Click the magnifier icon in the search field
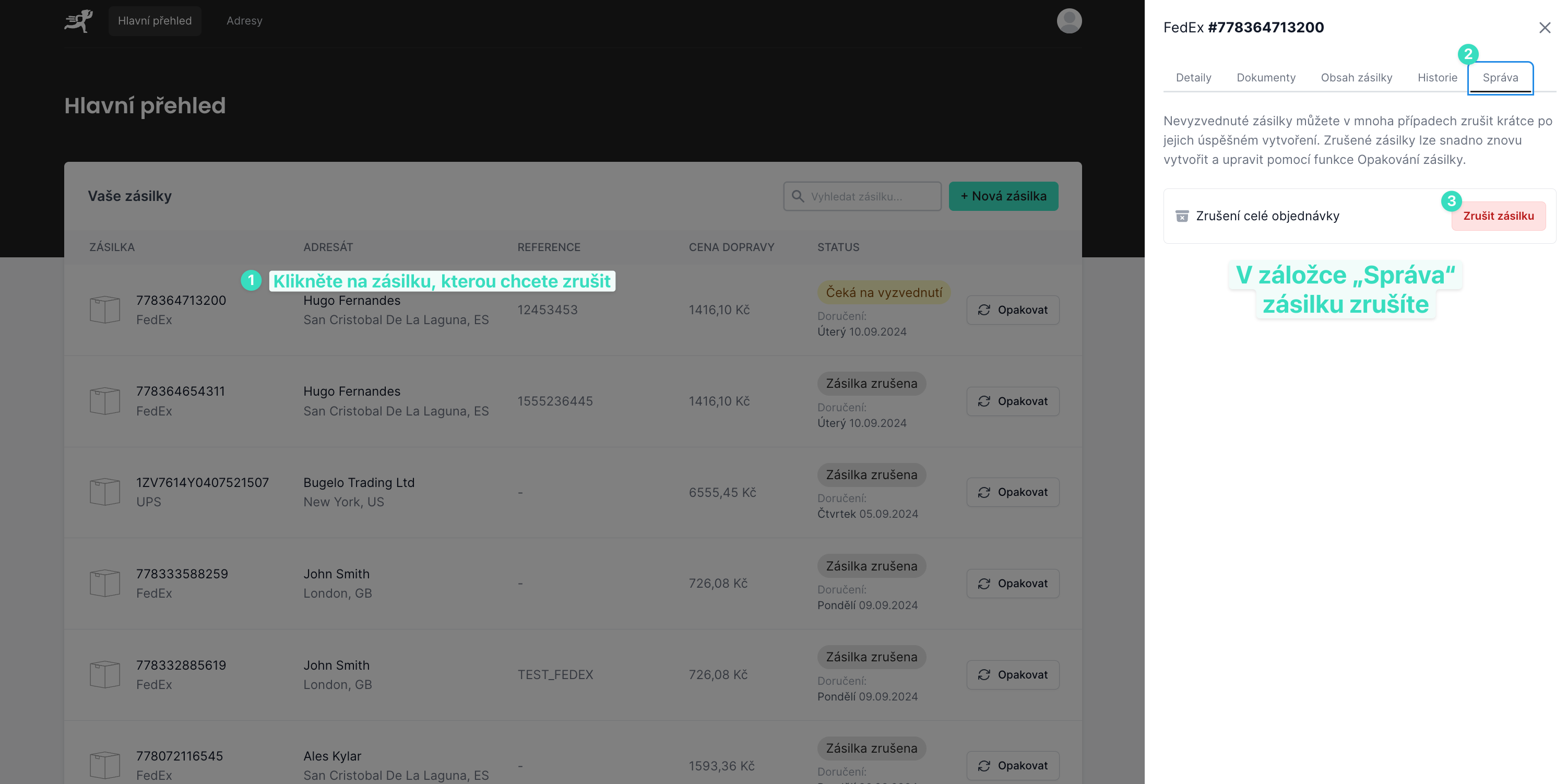This screenshot has width=1567, height=784. 798,196
